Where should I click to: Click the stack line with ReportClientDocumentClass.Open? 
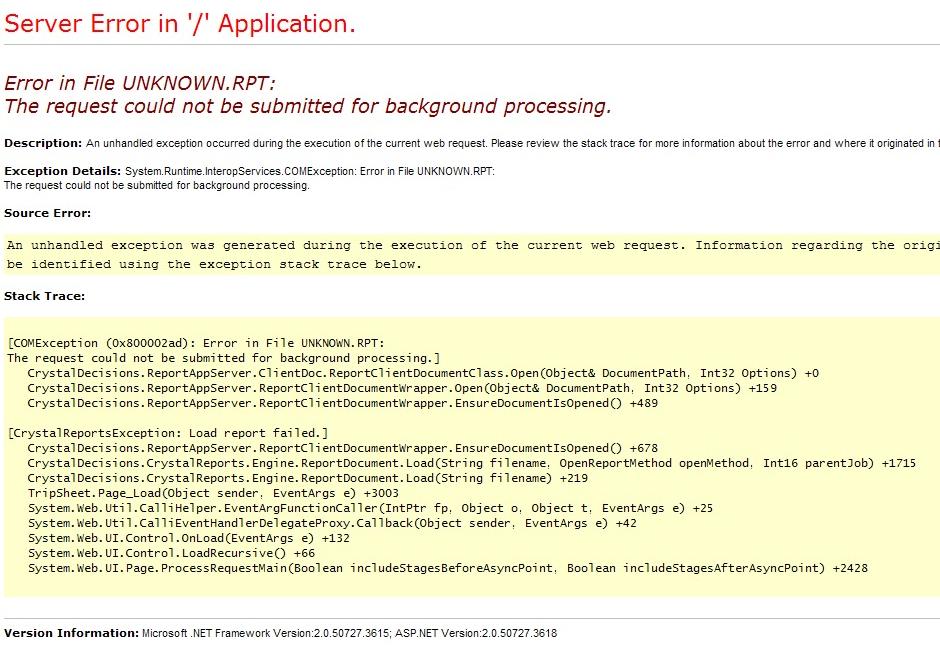coord(423,373)
